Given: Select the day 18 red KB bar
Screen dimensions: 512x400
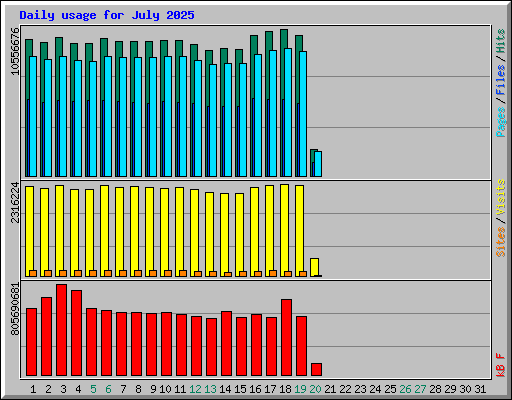Looking at the screenshot, I should (286, 337).
